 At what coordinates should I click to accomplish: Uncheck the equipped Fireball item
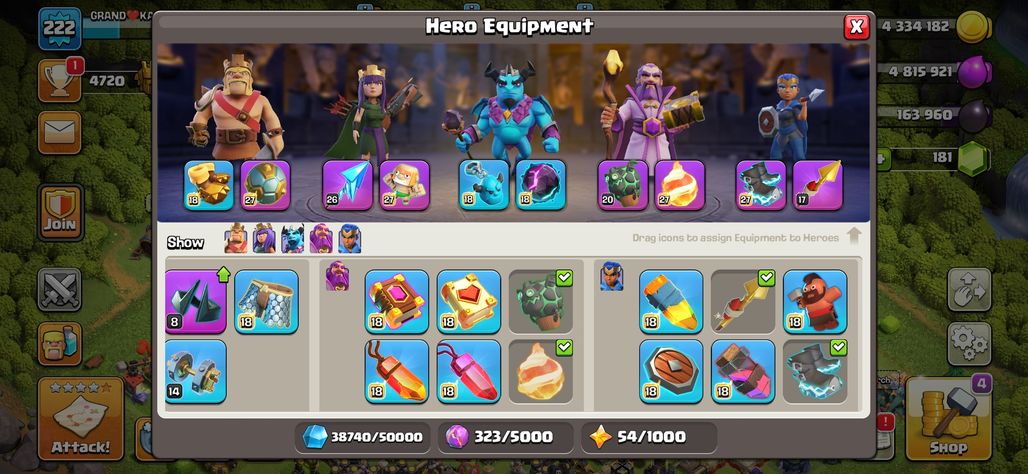tap(541, 371)
